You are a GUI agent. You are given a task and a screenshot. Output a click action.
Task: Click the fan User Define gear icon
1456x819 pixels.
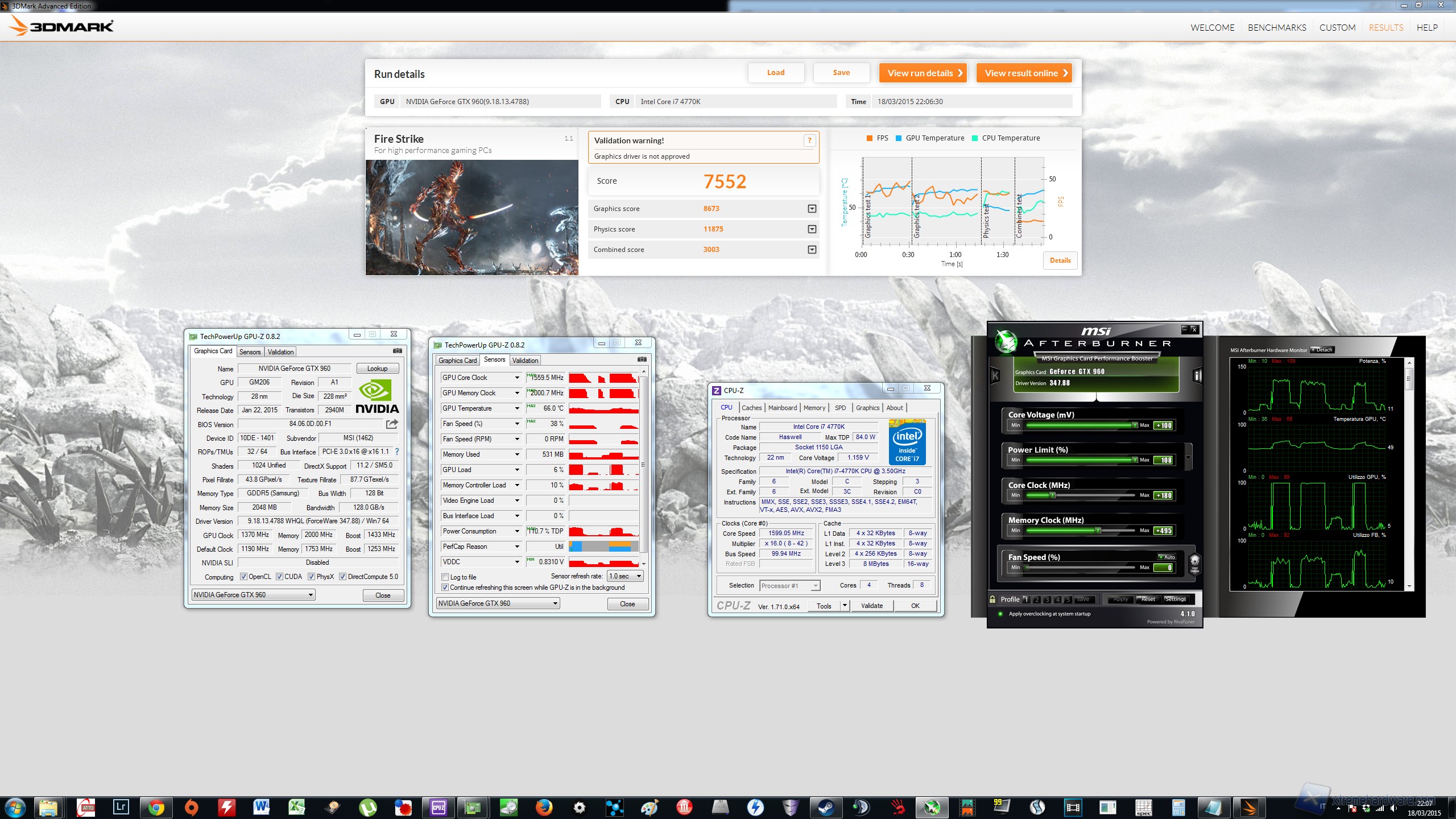(x=1194, y=564)
